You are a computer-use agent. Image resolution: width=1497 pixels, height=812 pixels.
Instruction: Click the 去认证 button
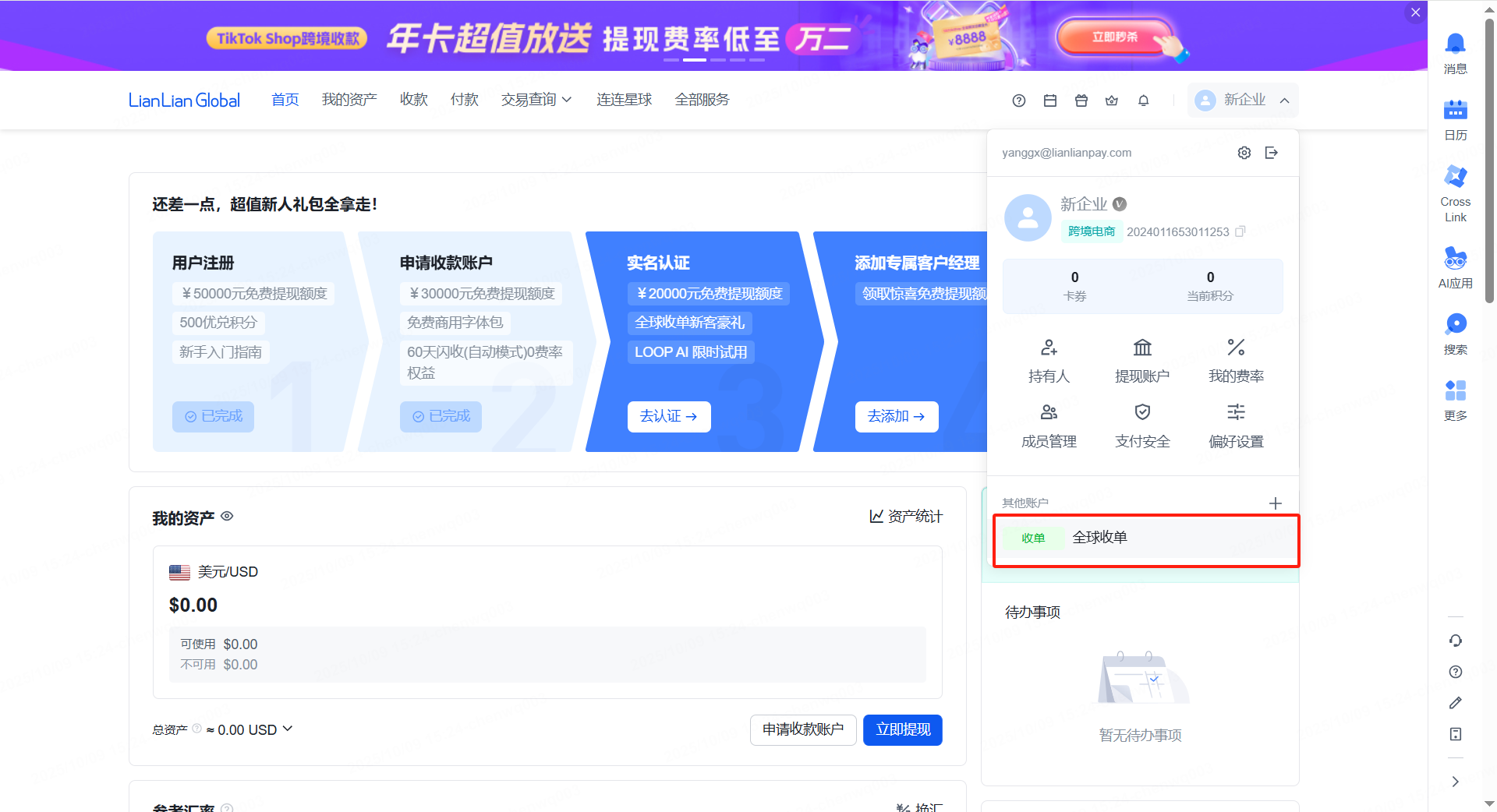pyautogui.click(x=668, y=416)
